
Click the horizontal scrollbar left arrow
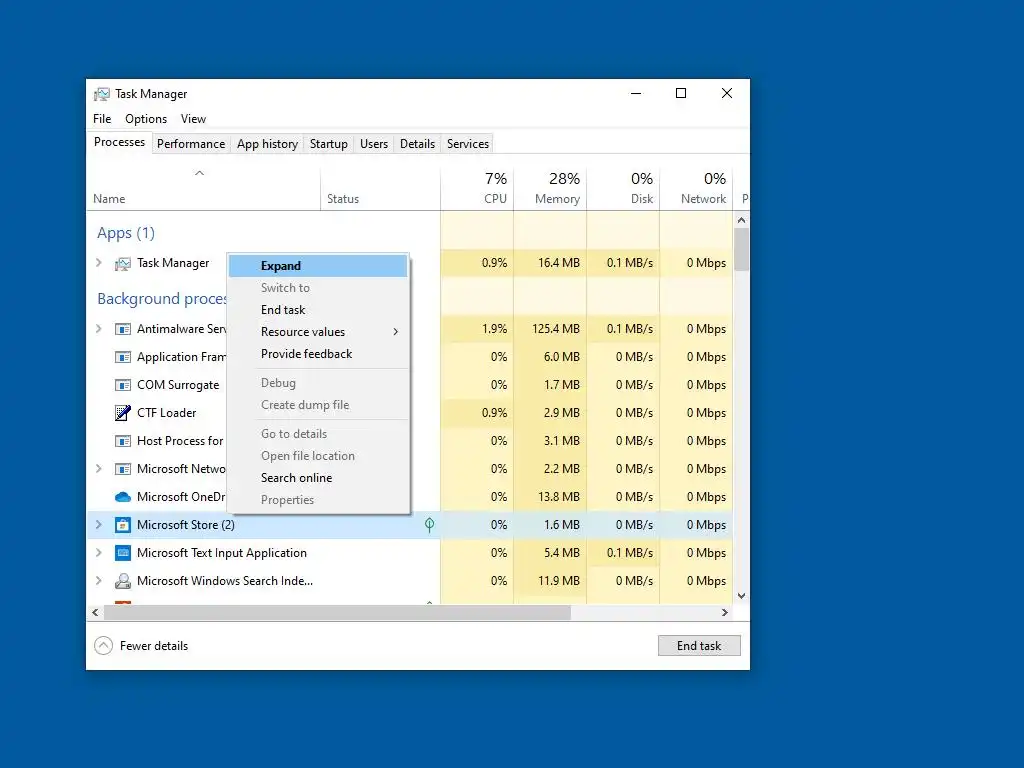pos(95,613)
